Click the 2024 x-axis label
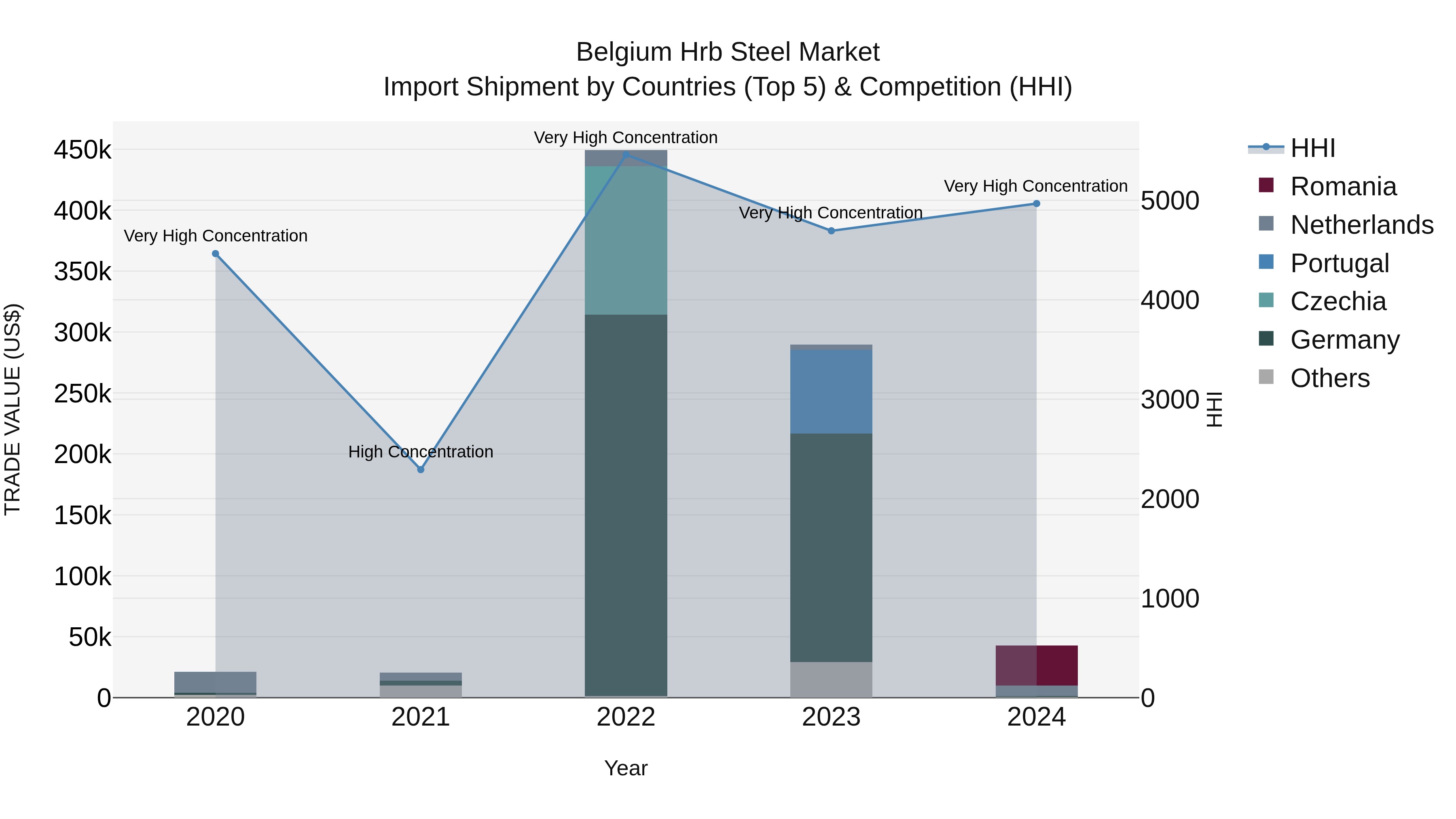The width and height of the screenshot is (1456, 819). pos(1036,717)
